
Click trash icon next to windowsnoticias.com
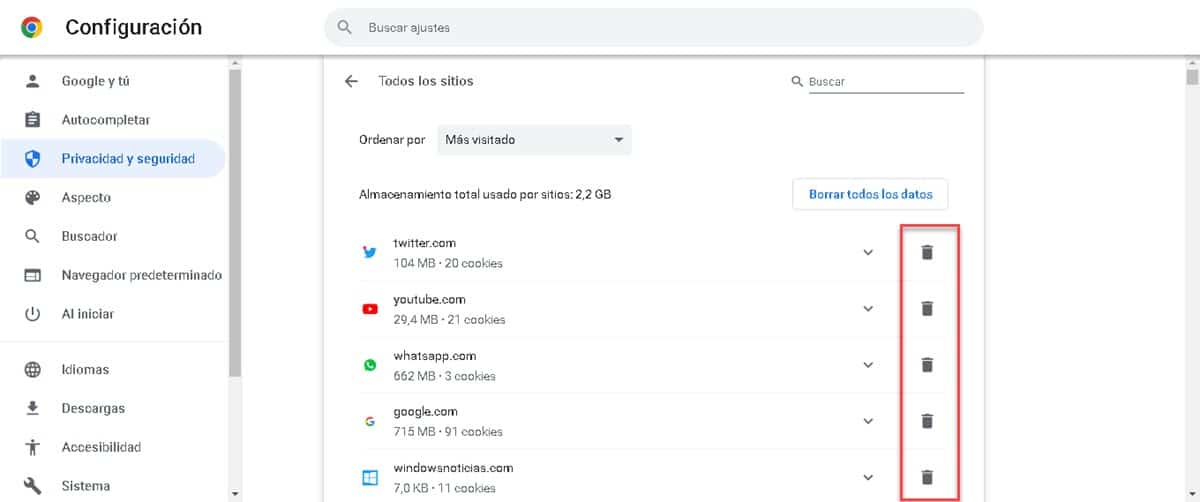[927, 477]
